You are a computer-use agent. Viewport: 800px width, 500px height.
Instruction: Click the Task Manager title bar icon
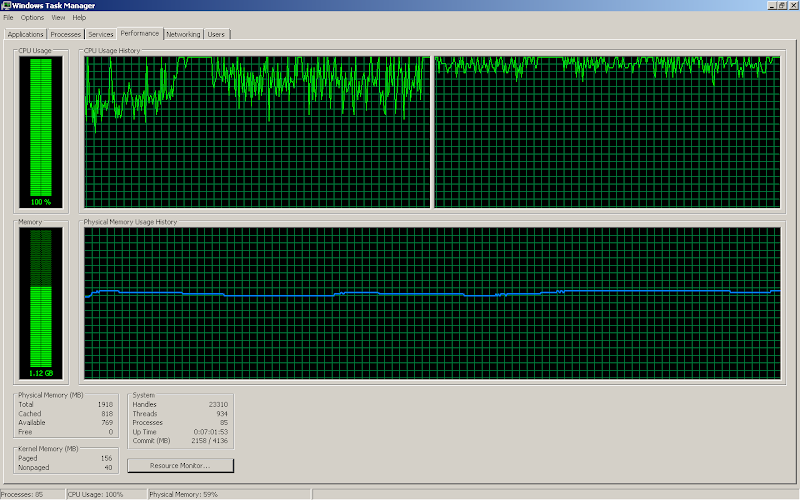(6, 6)
